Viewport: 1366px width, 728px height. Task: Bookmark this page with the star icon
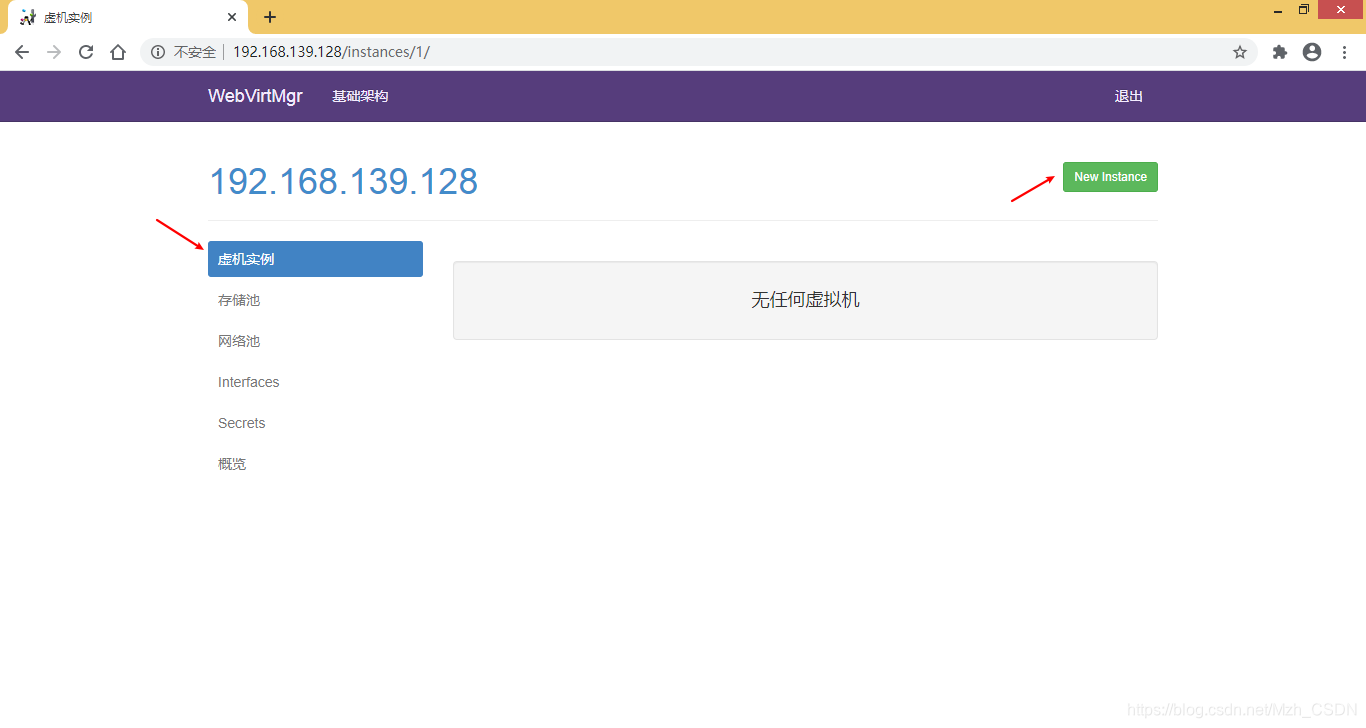[x=1240, y=52]
